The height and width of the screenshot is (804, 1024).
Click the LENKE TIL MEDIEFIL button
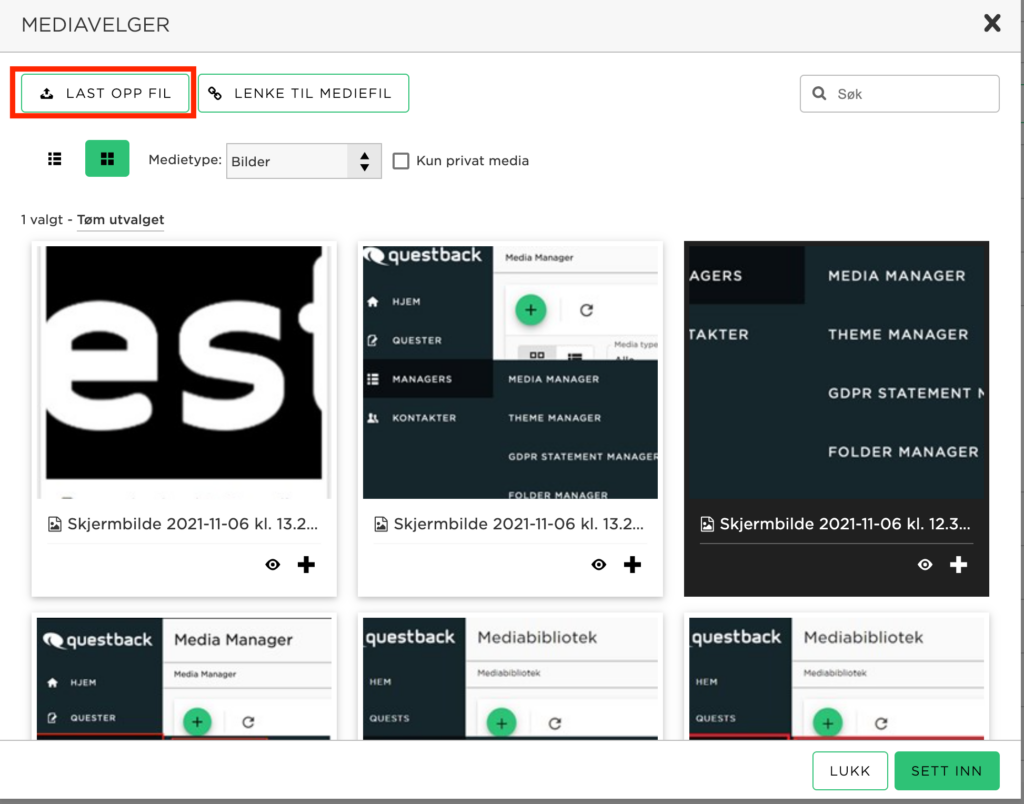click(x=304, y=93)
